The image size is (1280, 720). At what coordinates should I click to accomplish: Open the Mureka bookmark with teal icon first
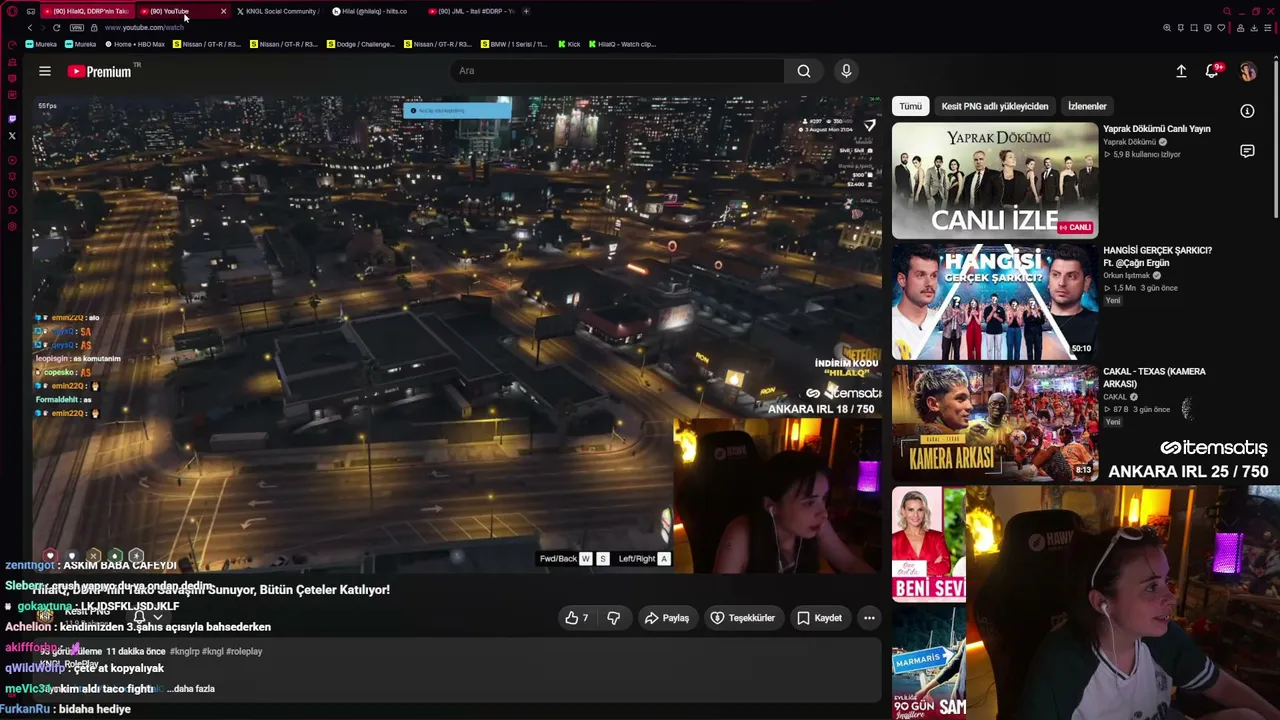coord(41,44)
